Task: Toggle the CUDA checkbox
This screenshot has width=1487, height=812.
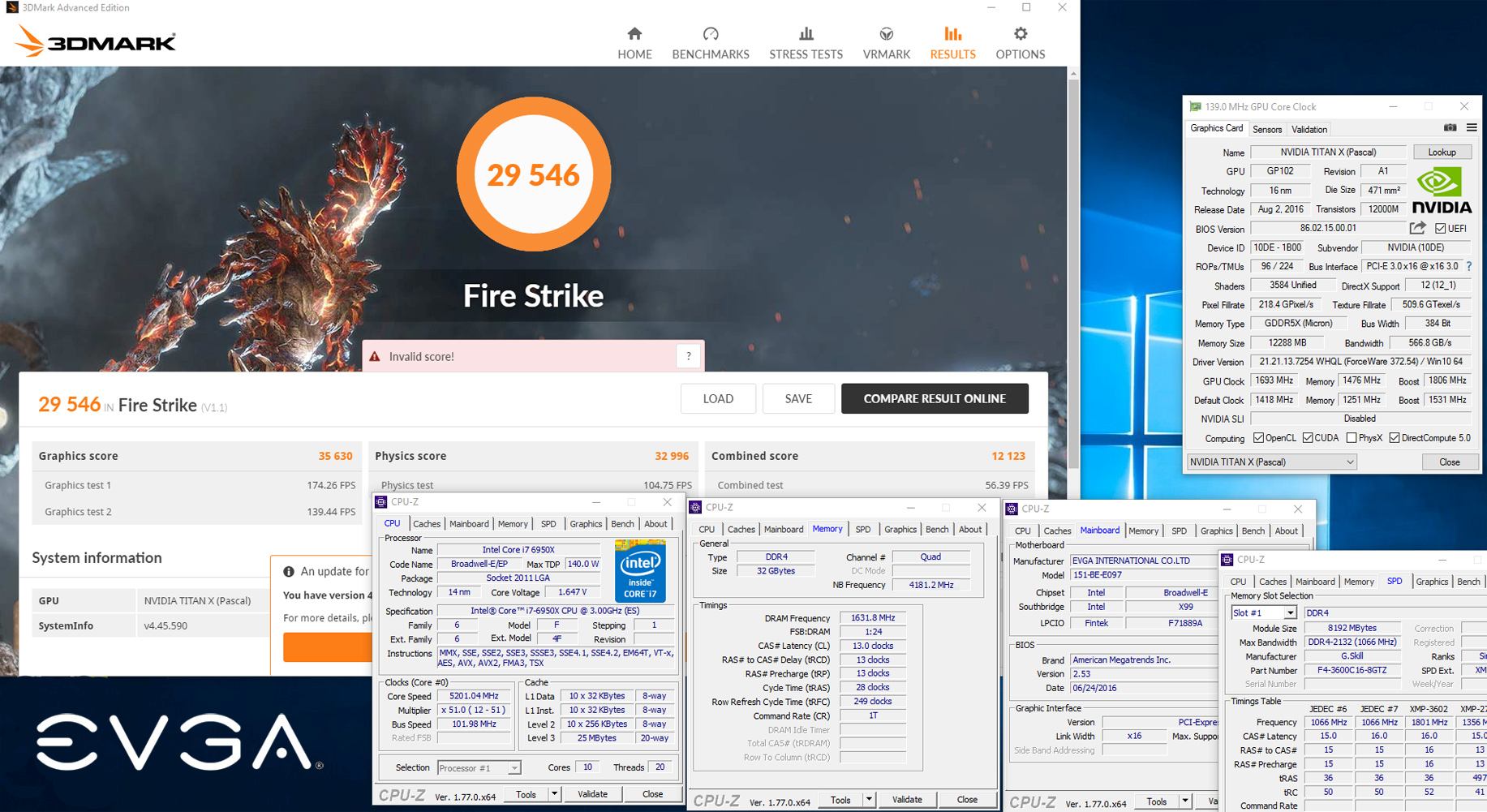Action: pos(1308,438)
